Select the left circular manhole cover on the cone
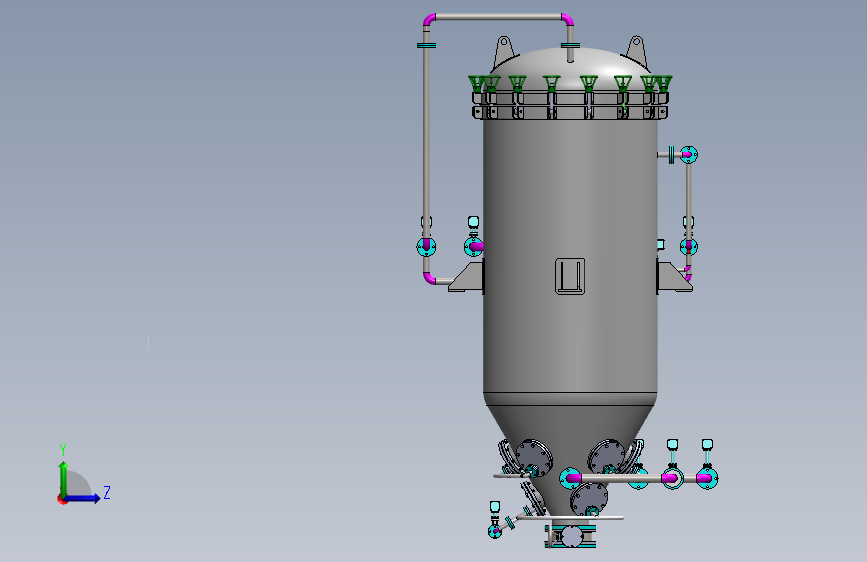Viewport: 867px width, 562px height. click(534, 458)
